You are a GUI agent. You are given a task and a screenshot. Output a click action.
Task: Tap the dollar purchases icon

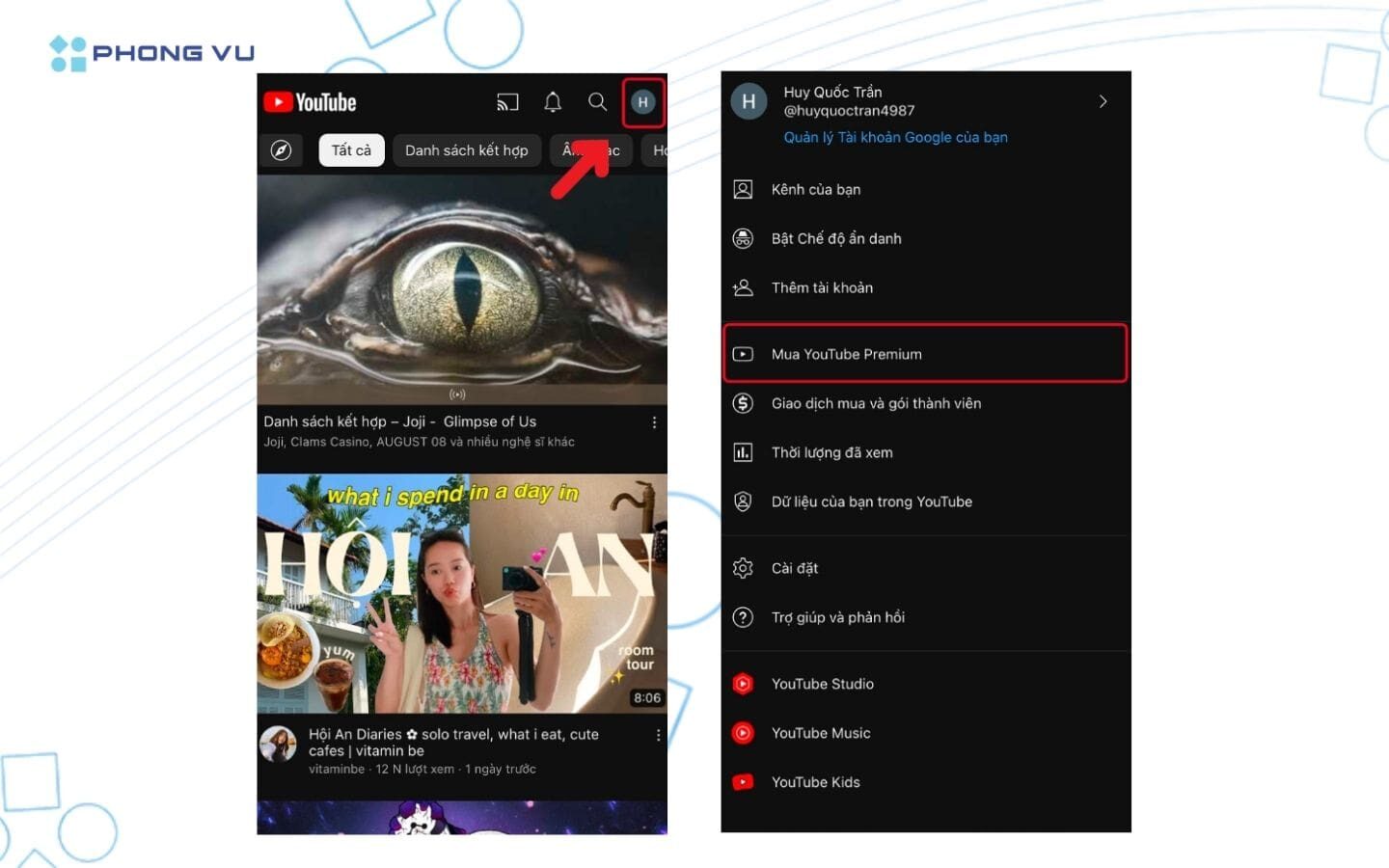click(x=743, y=403)
